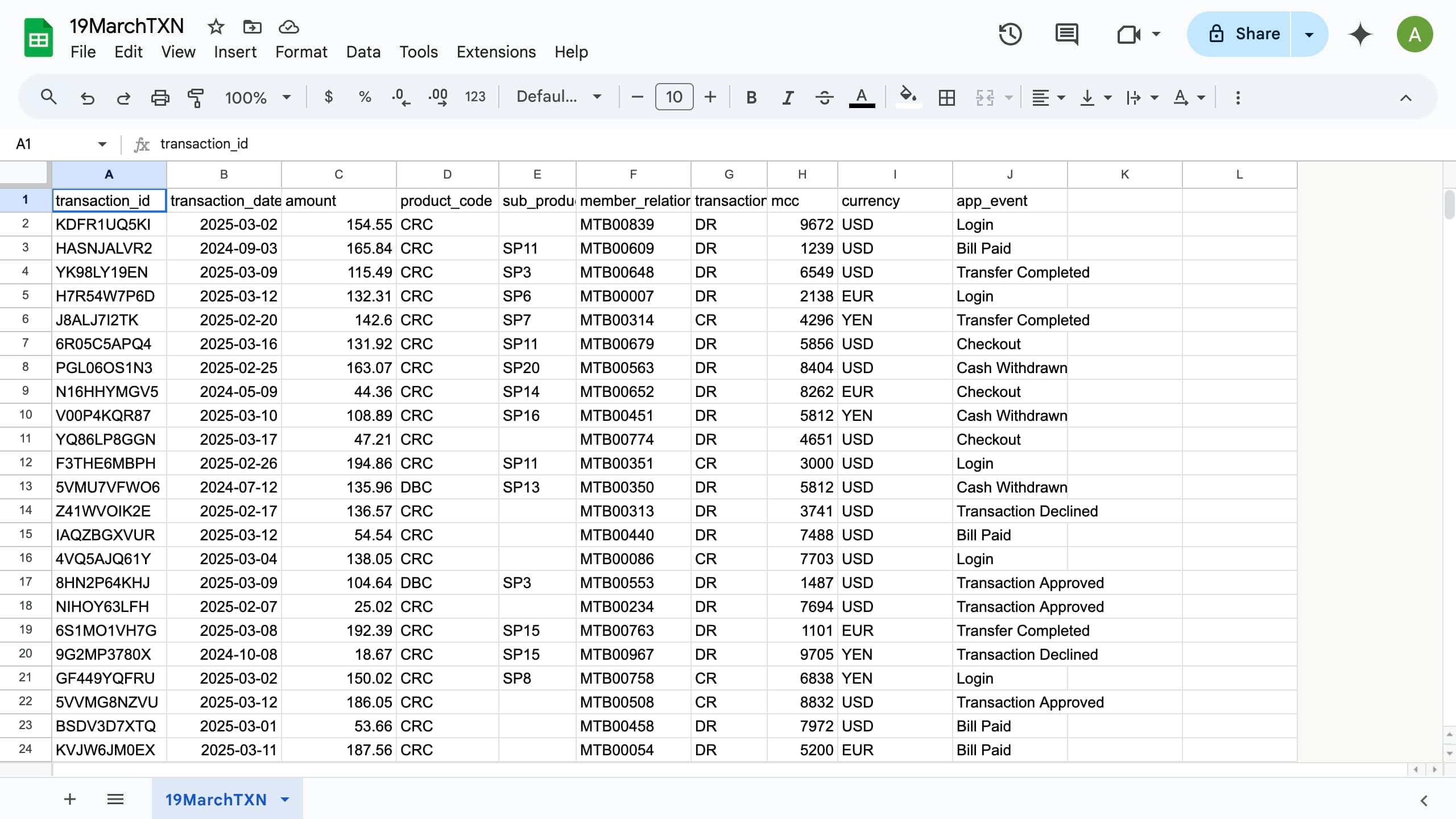Redo the last action
Image resolution: width=1456 pixels, height=819 pixels.
click(x=123, y=98)
